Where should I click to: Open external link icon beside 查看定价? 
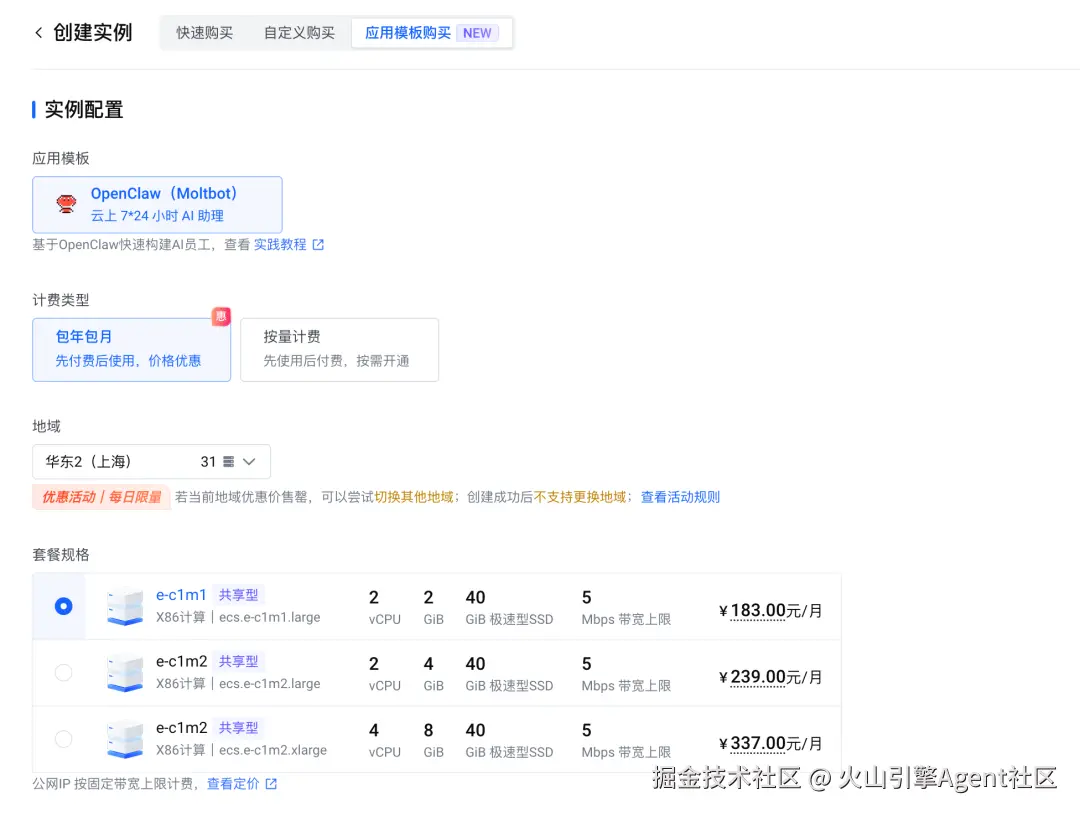tap(271, 784)
